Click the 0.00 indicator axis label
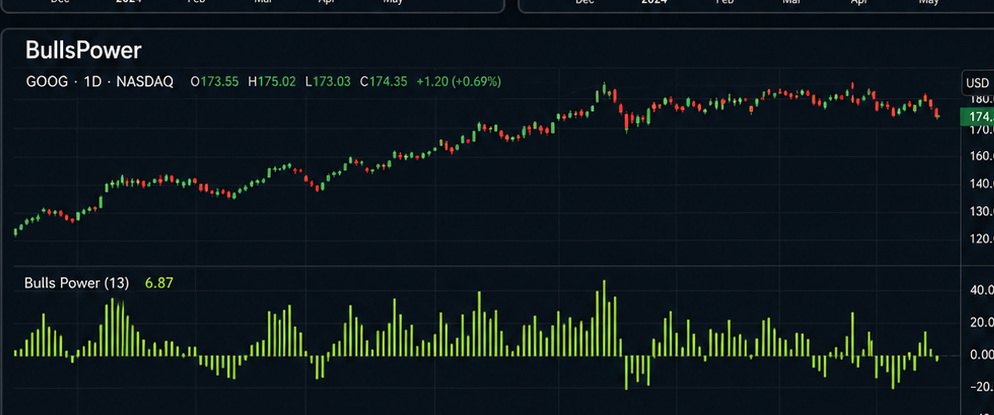The width and height of the screenshot is (994, 415). coord(981,355)
